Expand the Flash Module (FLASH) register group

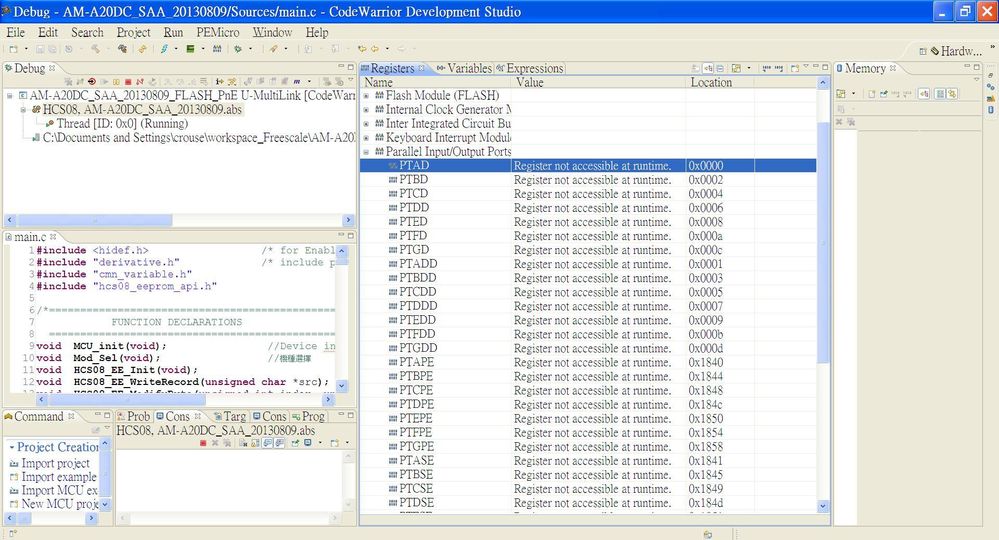click(x=366, y=96)
